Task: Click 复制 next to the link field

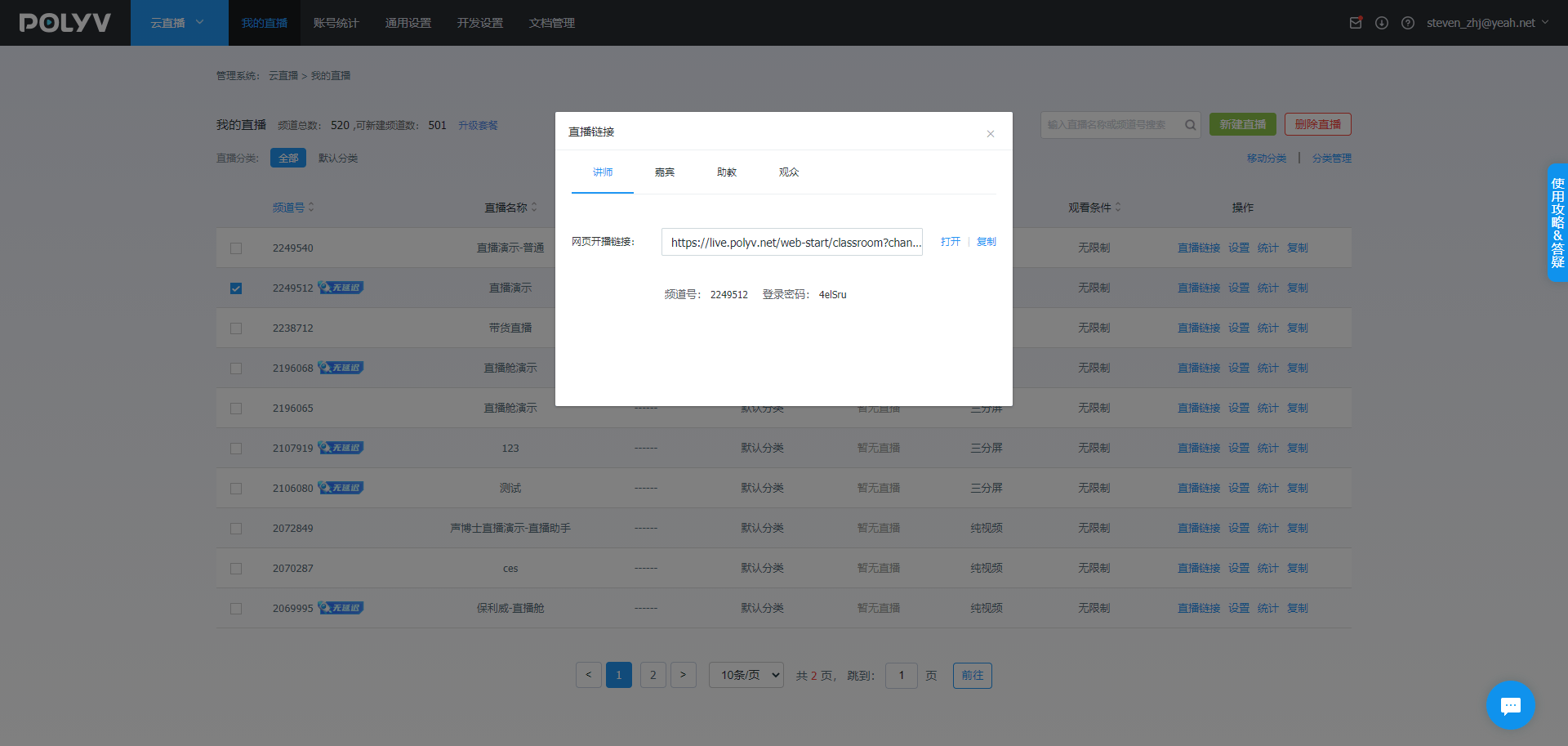Action: [x=987, y=242]
